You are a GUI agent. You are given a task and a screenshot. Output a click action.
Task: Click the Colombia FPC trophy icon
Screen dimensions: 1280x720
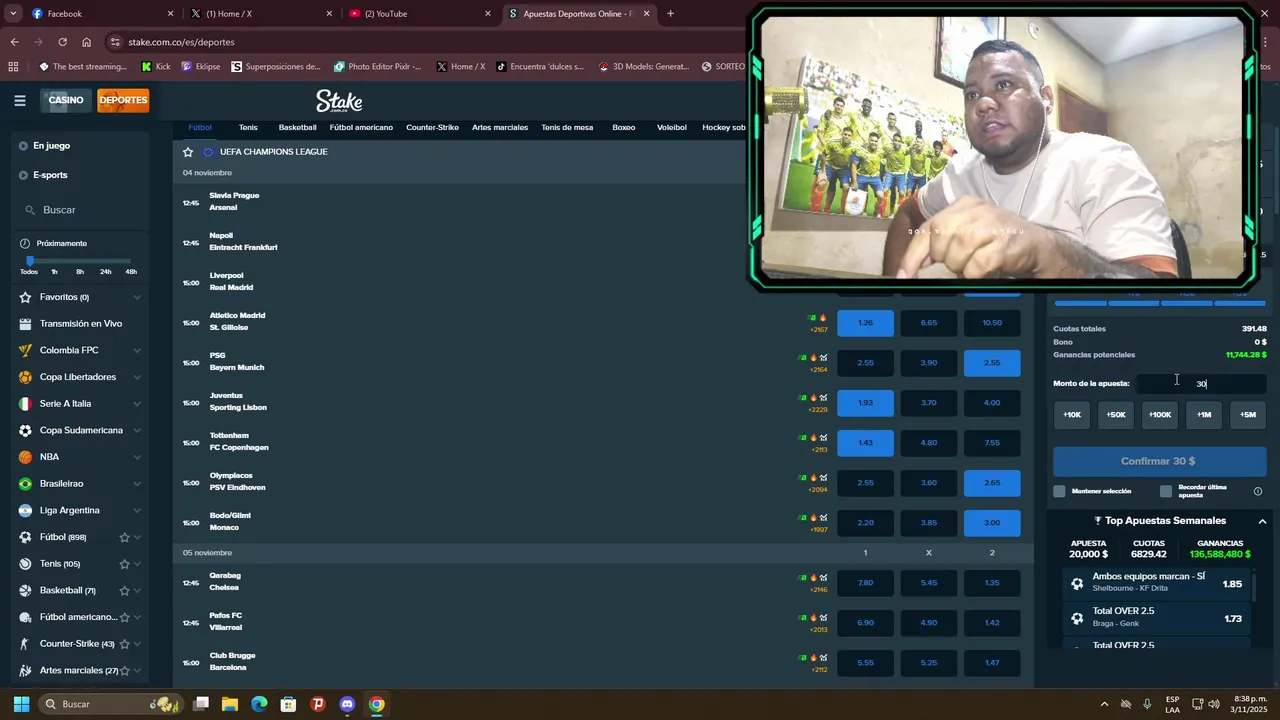click(25, 350)
